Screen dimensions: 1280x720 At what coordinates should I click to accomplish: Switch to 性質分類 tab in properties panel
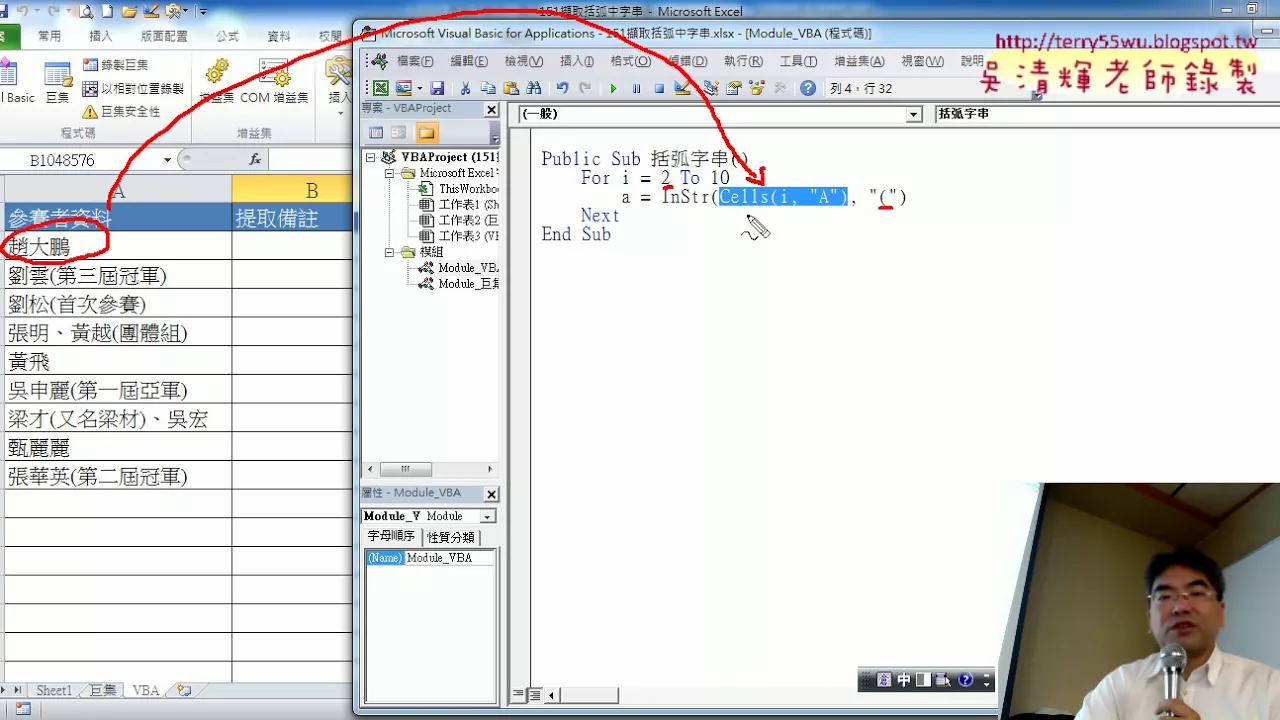tap(449, 538)
